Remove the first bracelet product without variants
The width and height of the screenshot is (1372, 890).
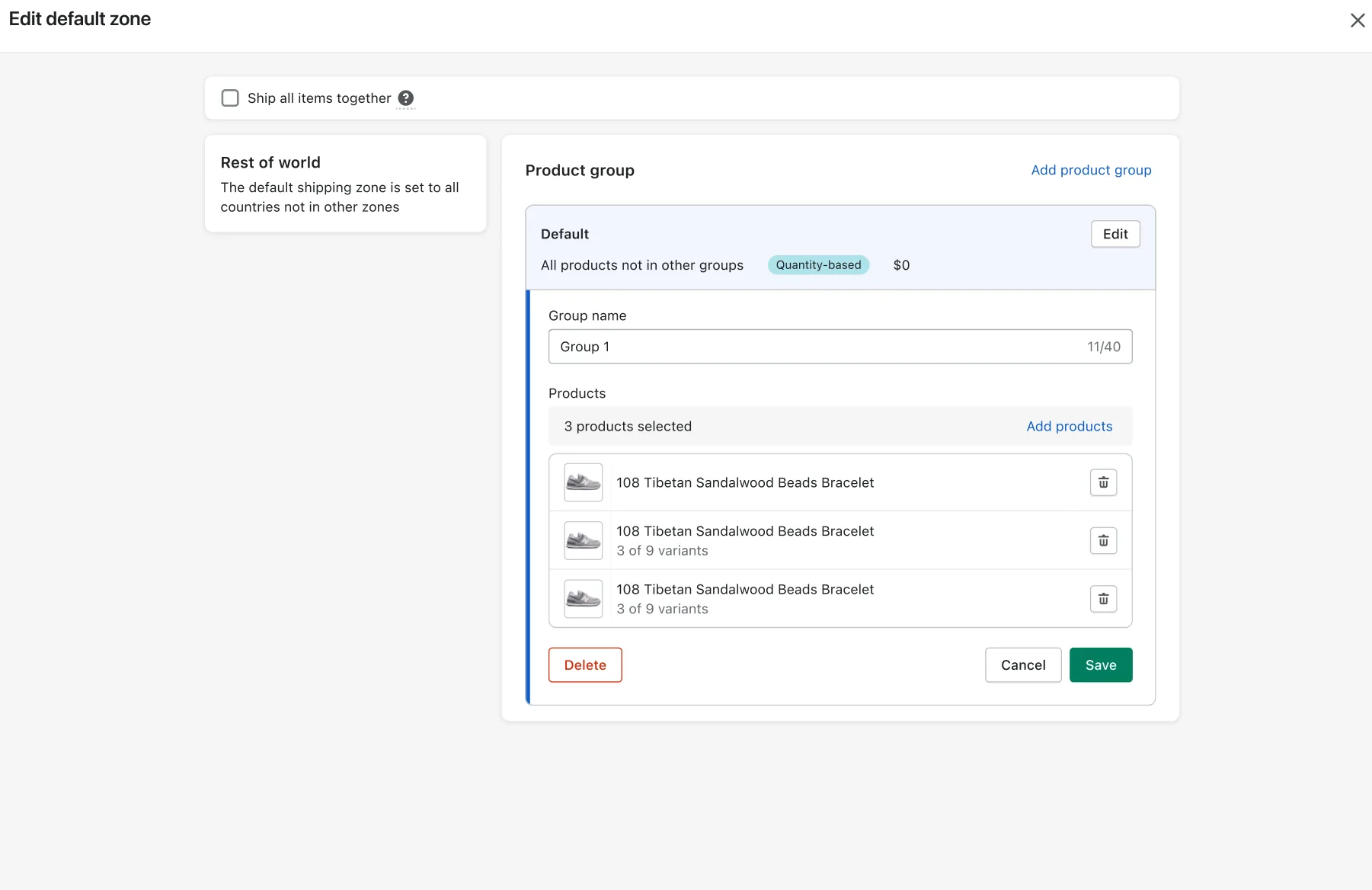point(1103,482)
